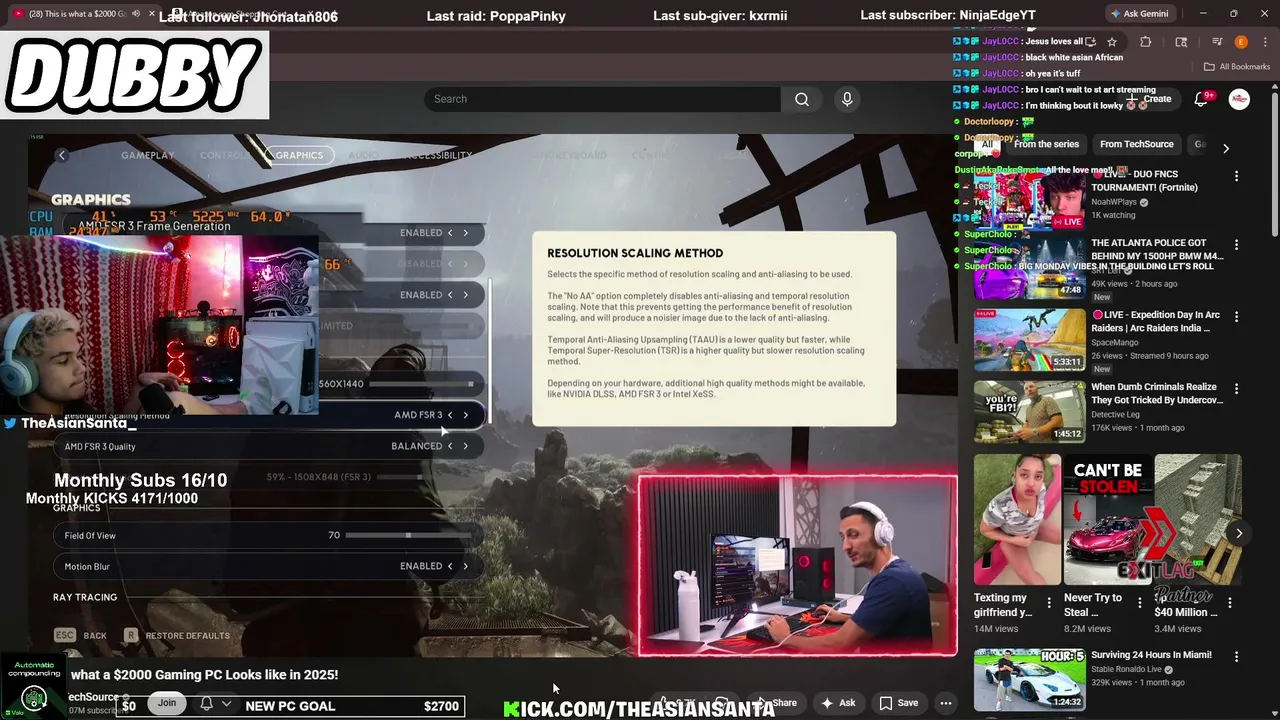Click the YouTube search magnifier icon
The height and width of the screenshot is (720, 1280).
coord(802,99)
